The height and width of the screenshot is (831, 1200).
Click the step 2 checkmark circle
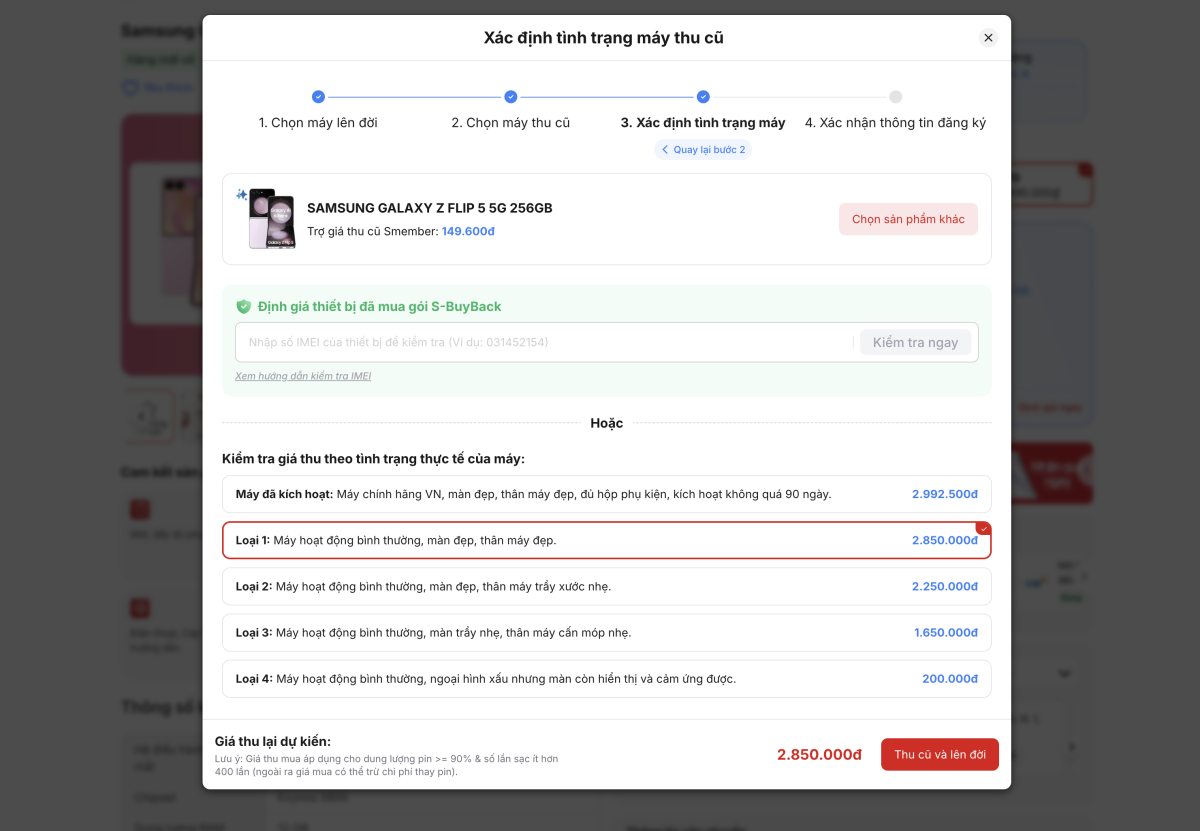tap(511, 97)
